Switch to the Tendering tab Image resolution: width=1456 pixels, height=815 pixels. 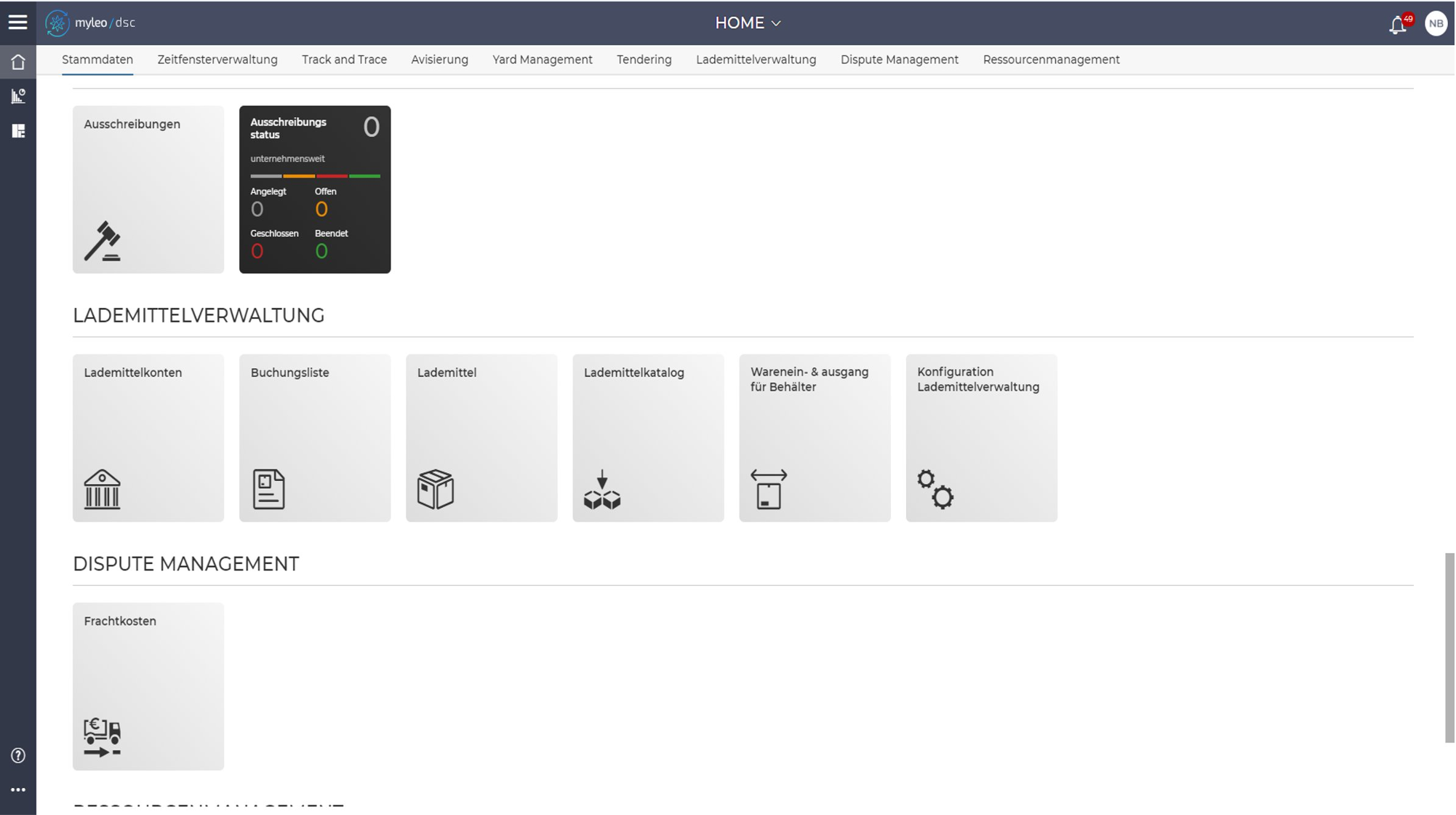pyautogui.click(x=644, y=60)
